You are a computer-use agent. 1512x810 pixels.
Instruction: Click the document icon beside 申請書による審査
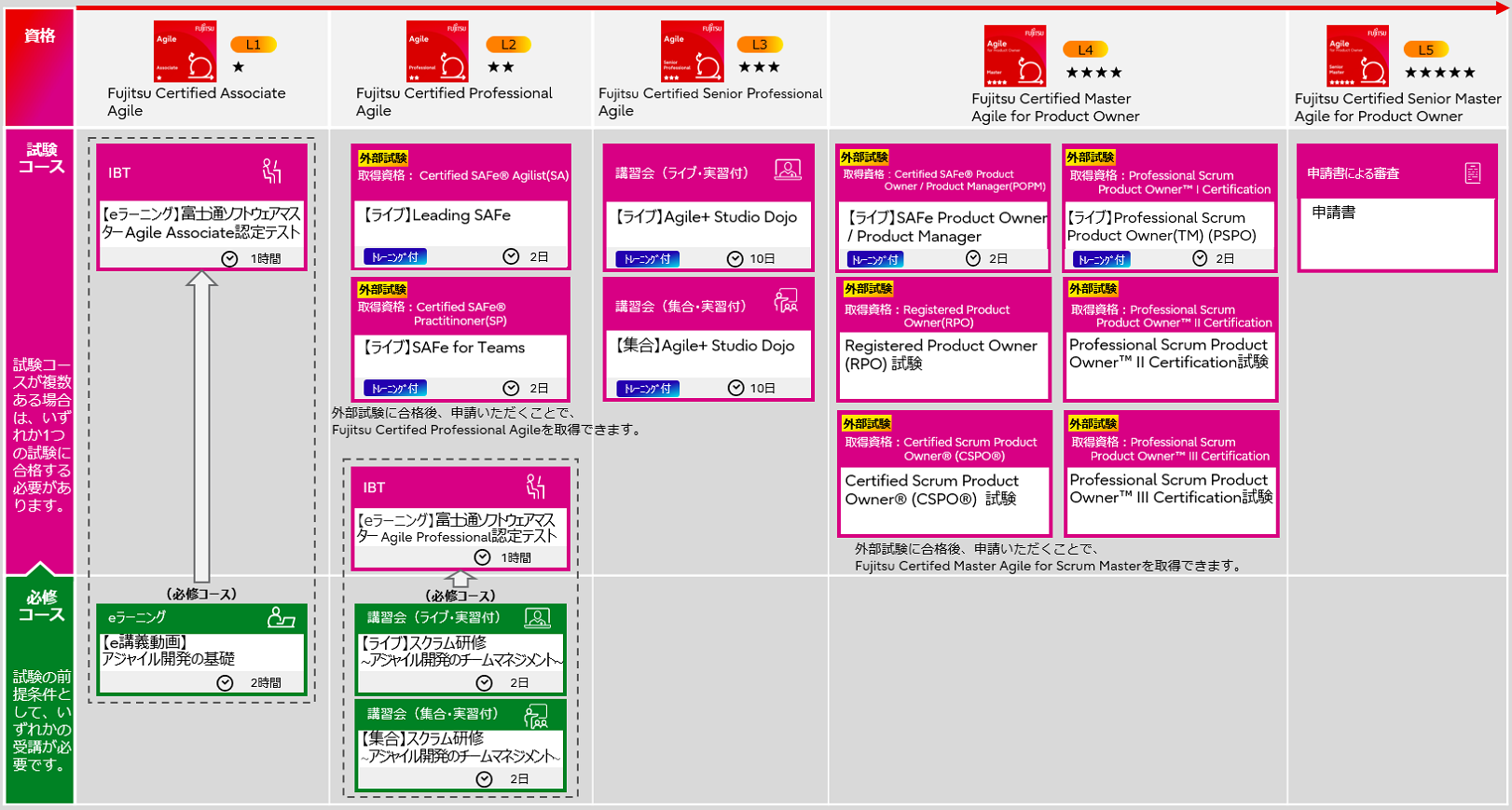pos(1473,173)
